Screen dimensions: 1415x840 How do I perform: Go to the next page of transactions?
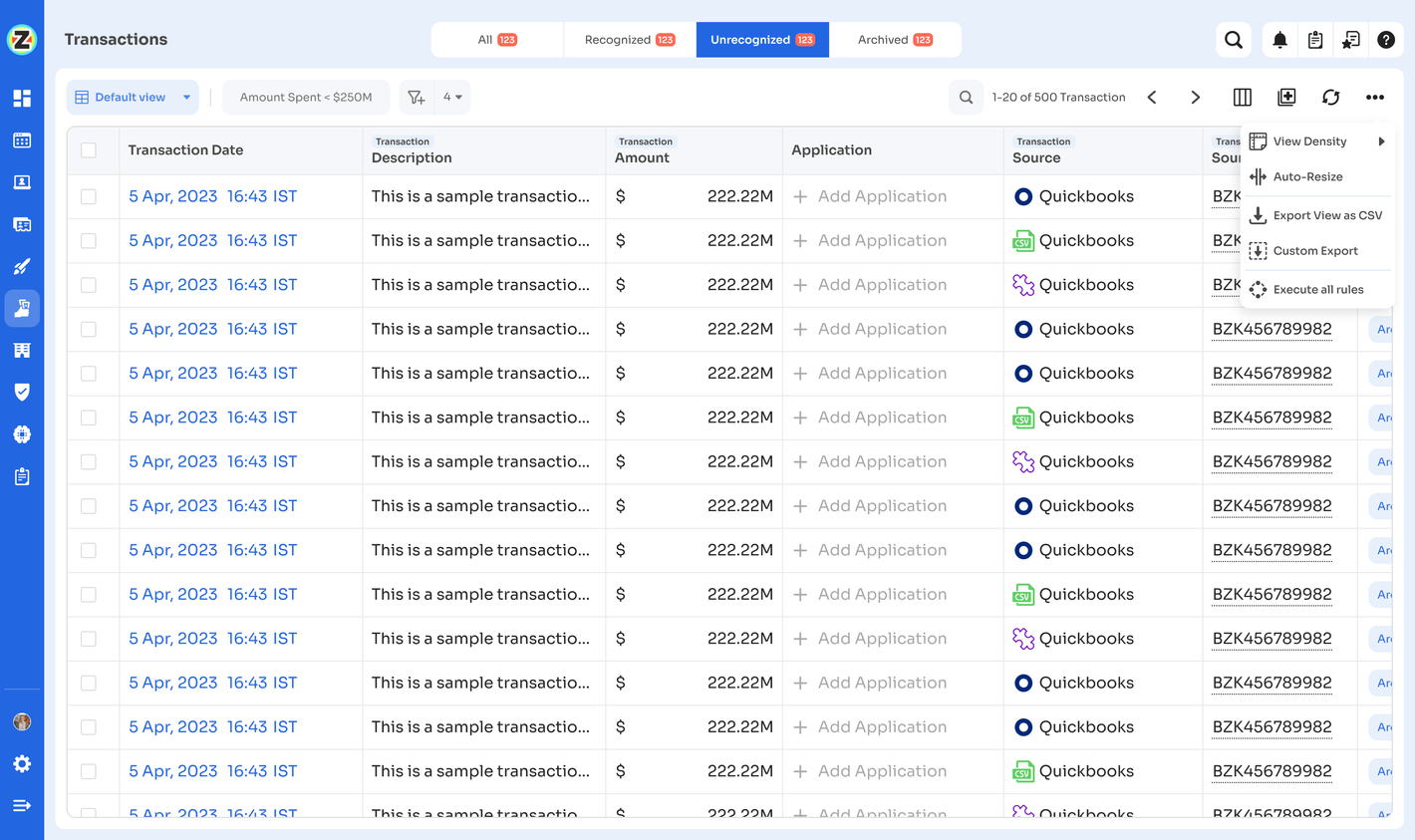[x=1195, y=97]
